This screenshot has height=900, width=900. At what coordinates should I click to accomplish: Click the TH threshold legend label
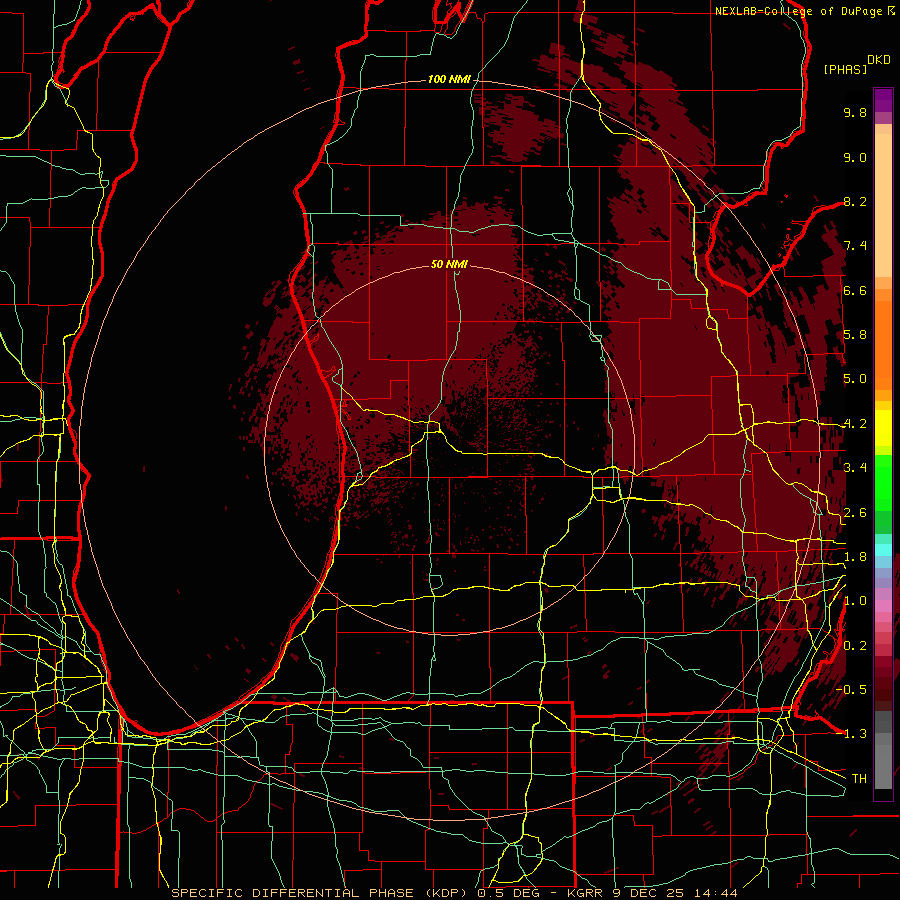[x=859, y=779]
